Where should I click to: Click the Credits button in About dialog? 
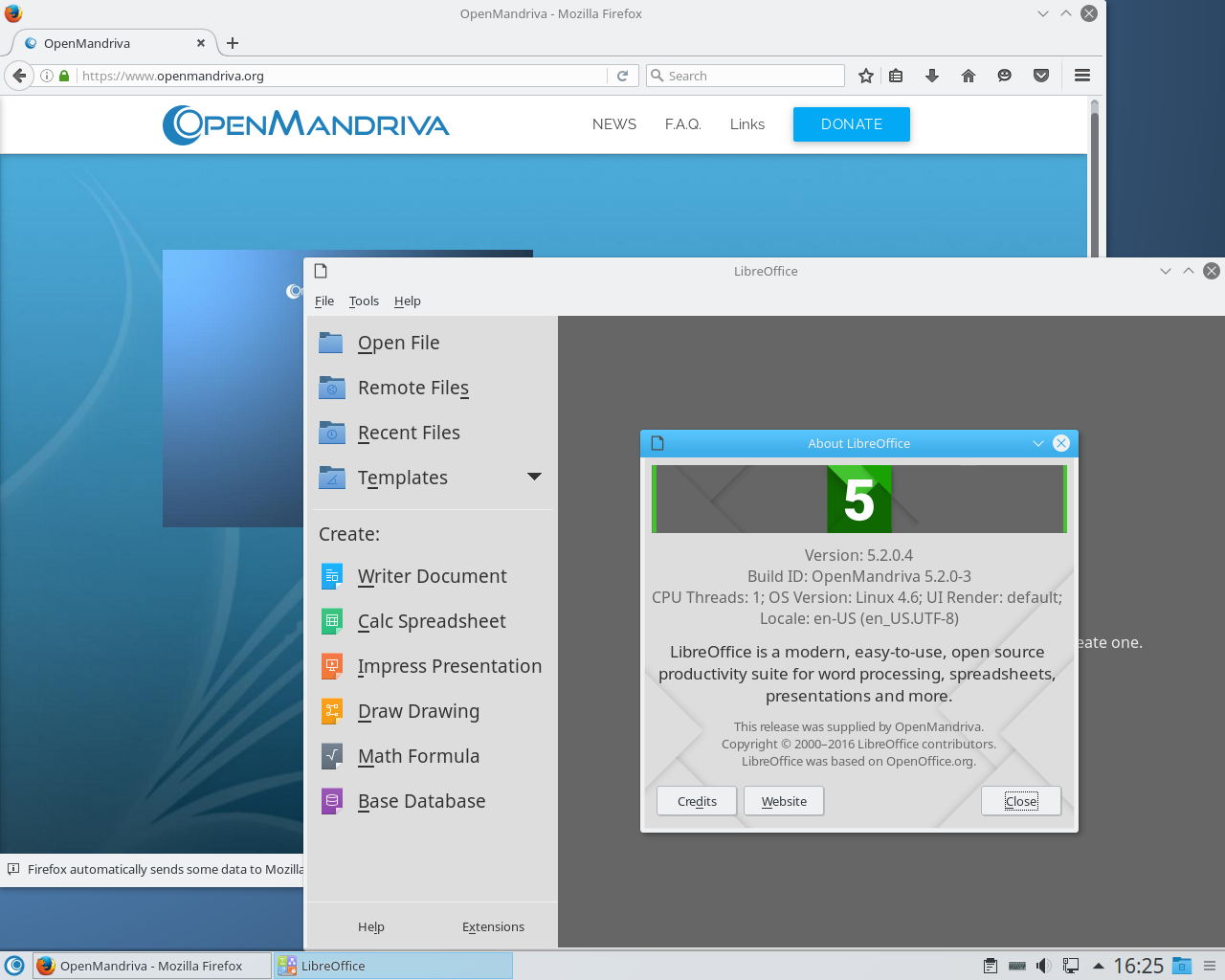click(697, 801)
